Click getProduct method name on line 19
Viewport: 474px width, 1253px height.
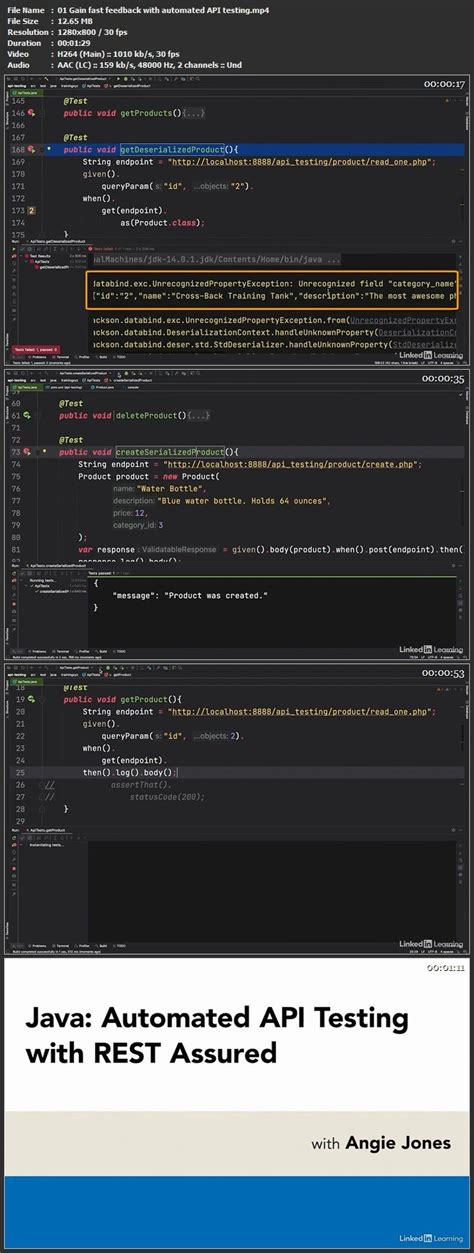[x=146, y=699]
